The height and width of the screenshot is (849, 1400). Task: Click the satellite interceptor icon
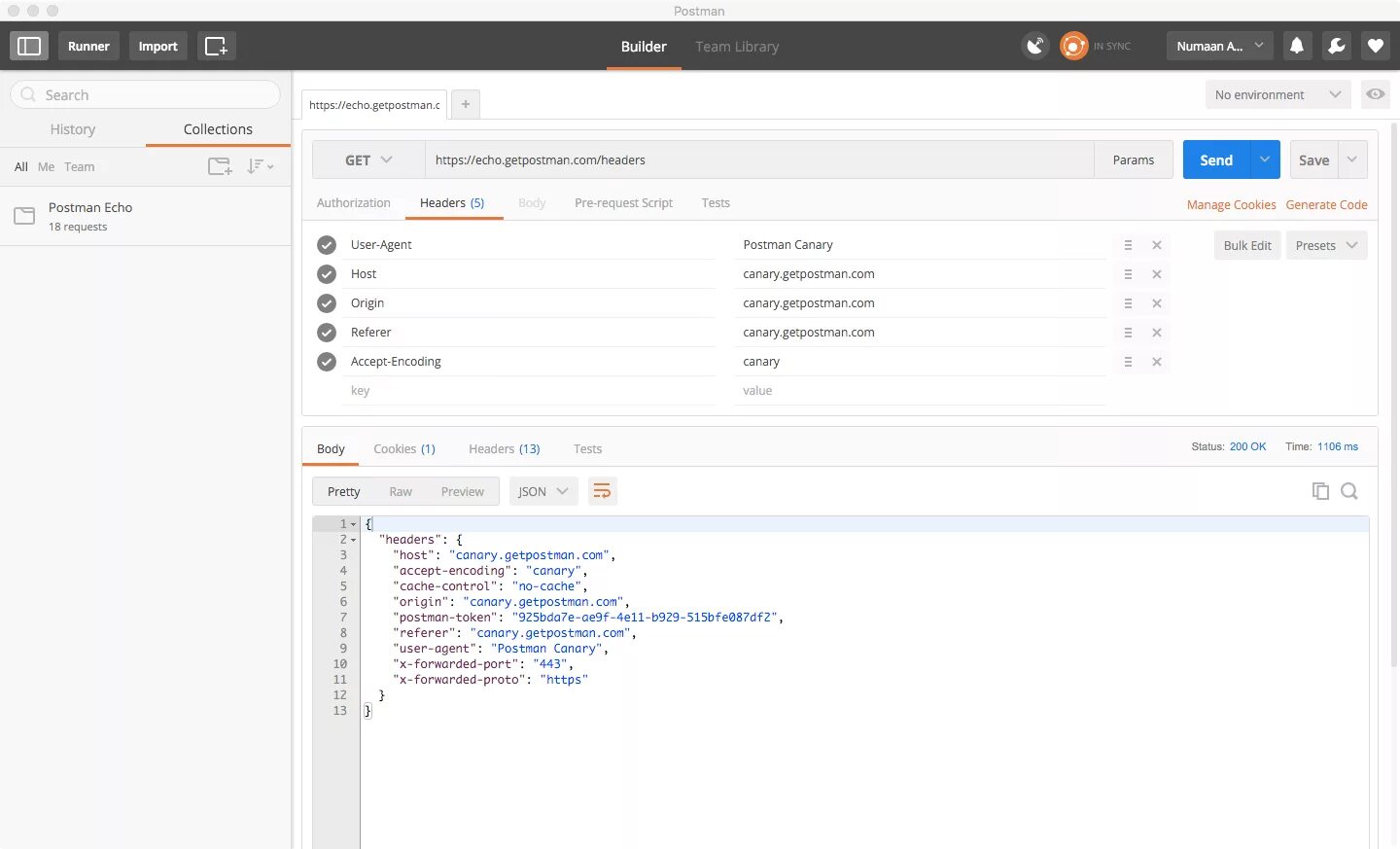point(1035,46)
